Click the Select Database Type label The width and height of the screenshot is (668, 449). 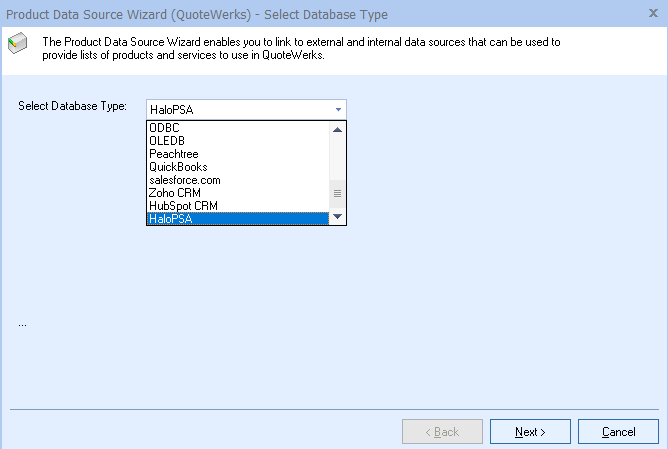[73, 106]
